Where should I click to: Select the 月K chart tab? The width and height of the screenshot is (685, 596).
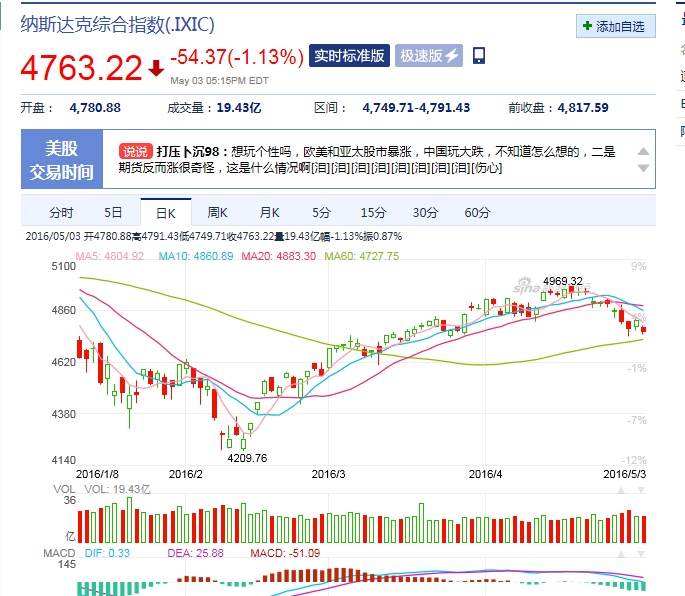pos(270,213)
